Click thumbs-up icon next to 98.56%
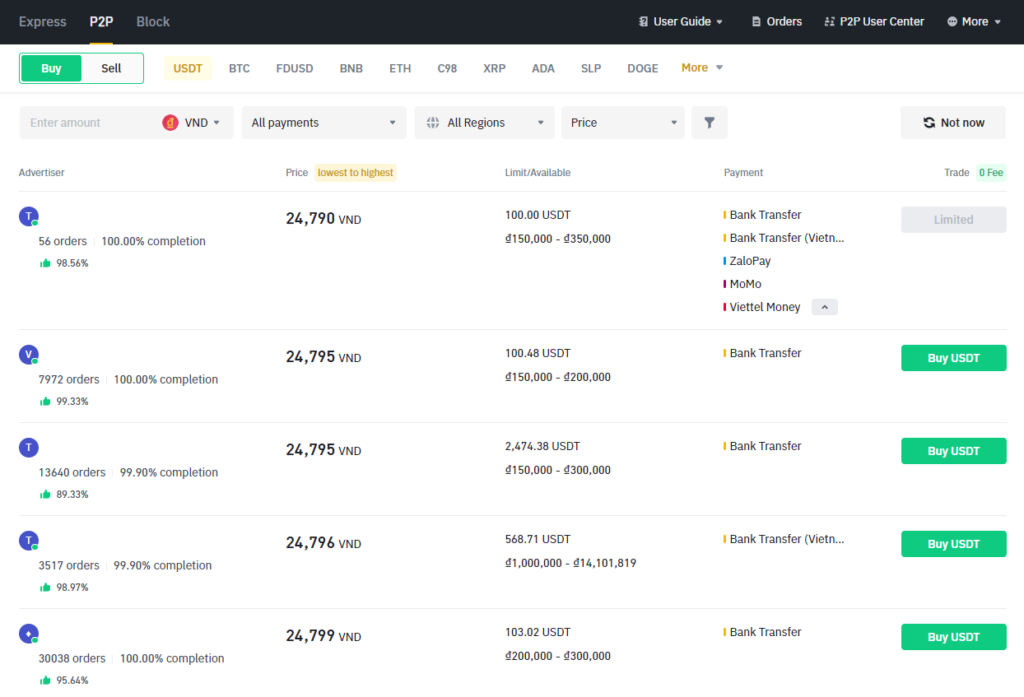The width and height of the screenshot is (1024, 697). 45,263
